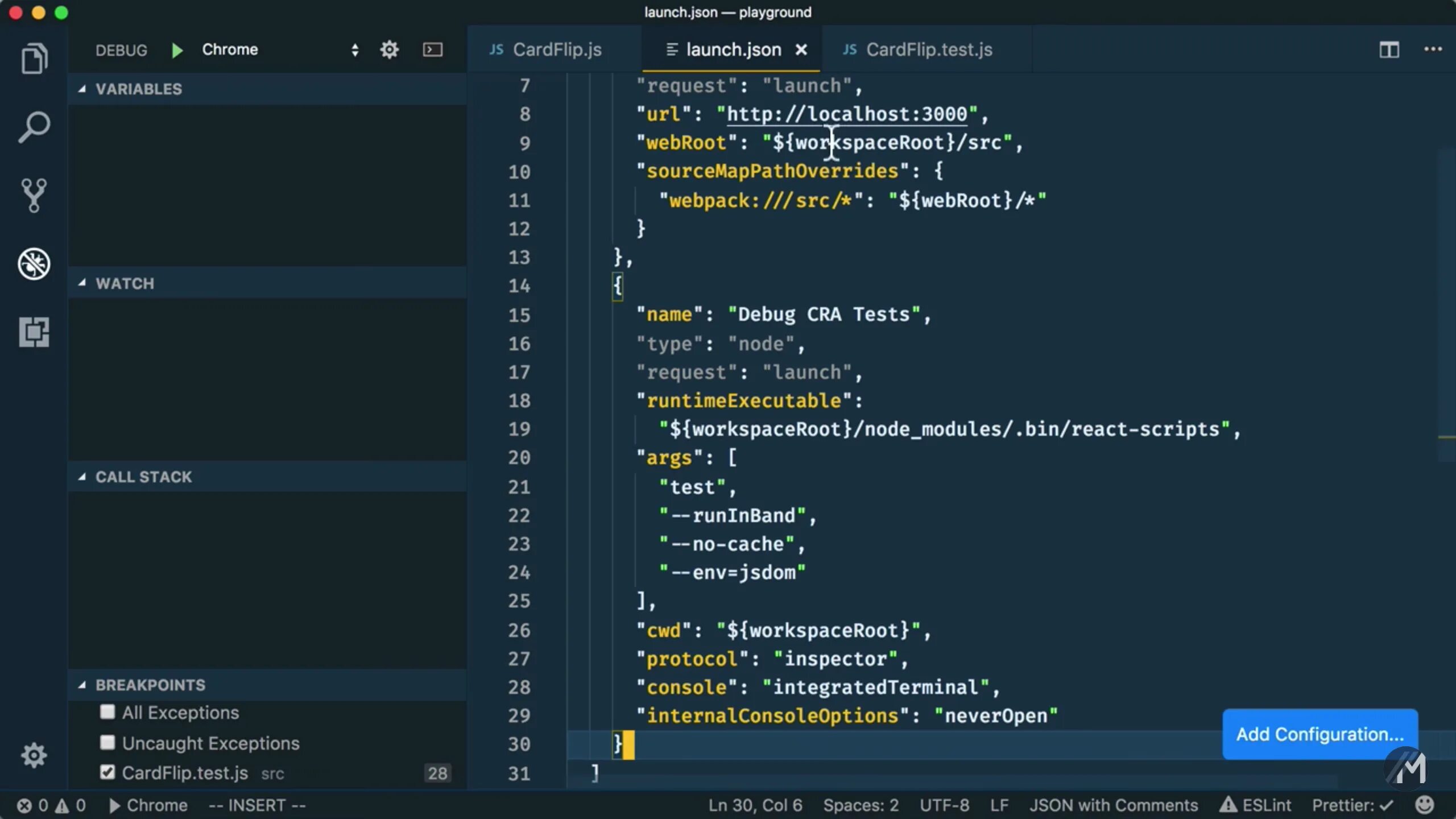Screen dimensions: 1456x819
Task: Start debugging with green play button
Action: pos(177,50)
